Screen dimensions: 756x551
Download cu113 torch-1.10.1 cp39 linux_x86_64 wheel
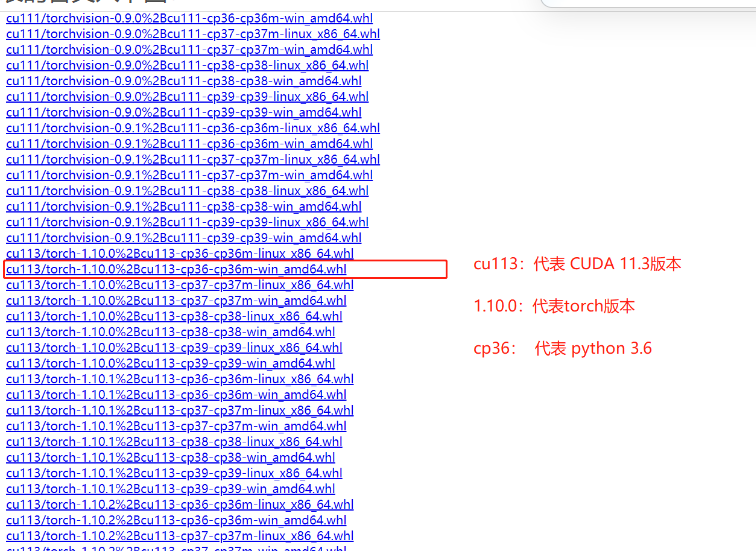pos(174,473)
